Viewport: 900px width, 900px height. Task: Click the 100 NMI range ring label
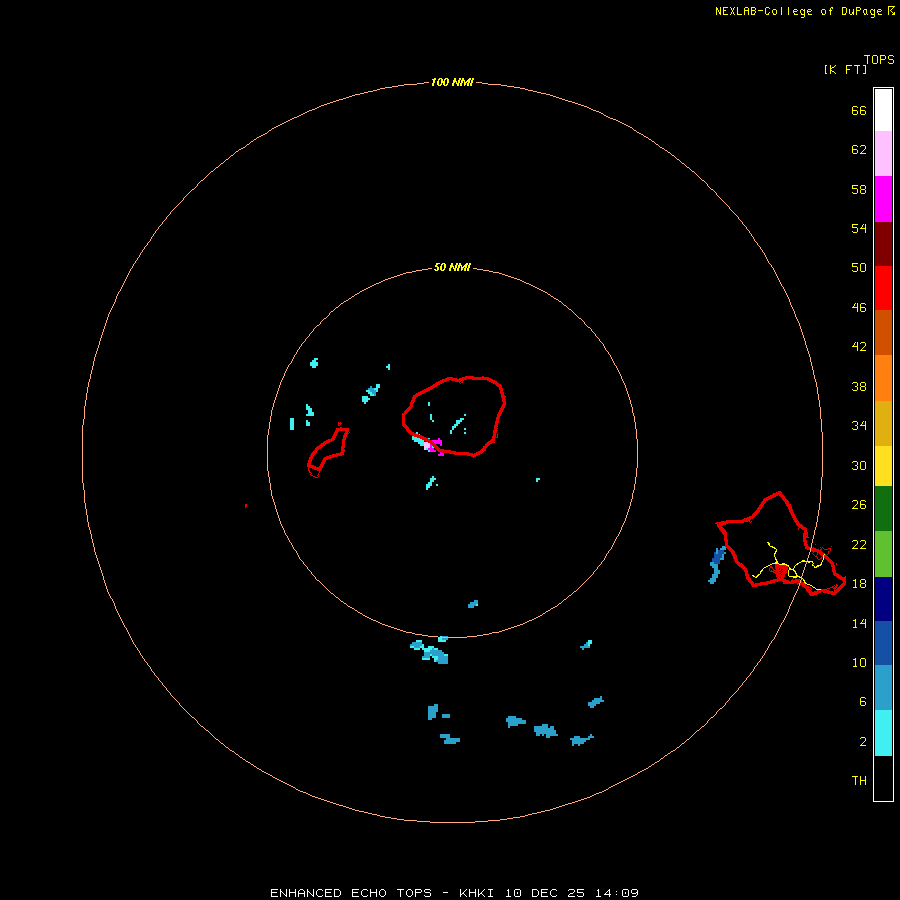(x=452, y=82)
